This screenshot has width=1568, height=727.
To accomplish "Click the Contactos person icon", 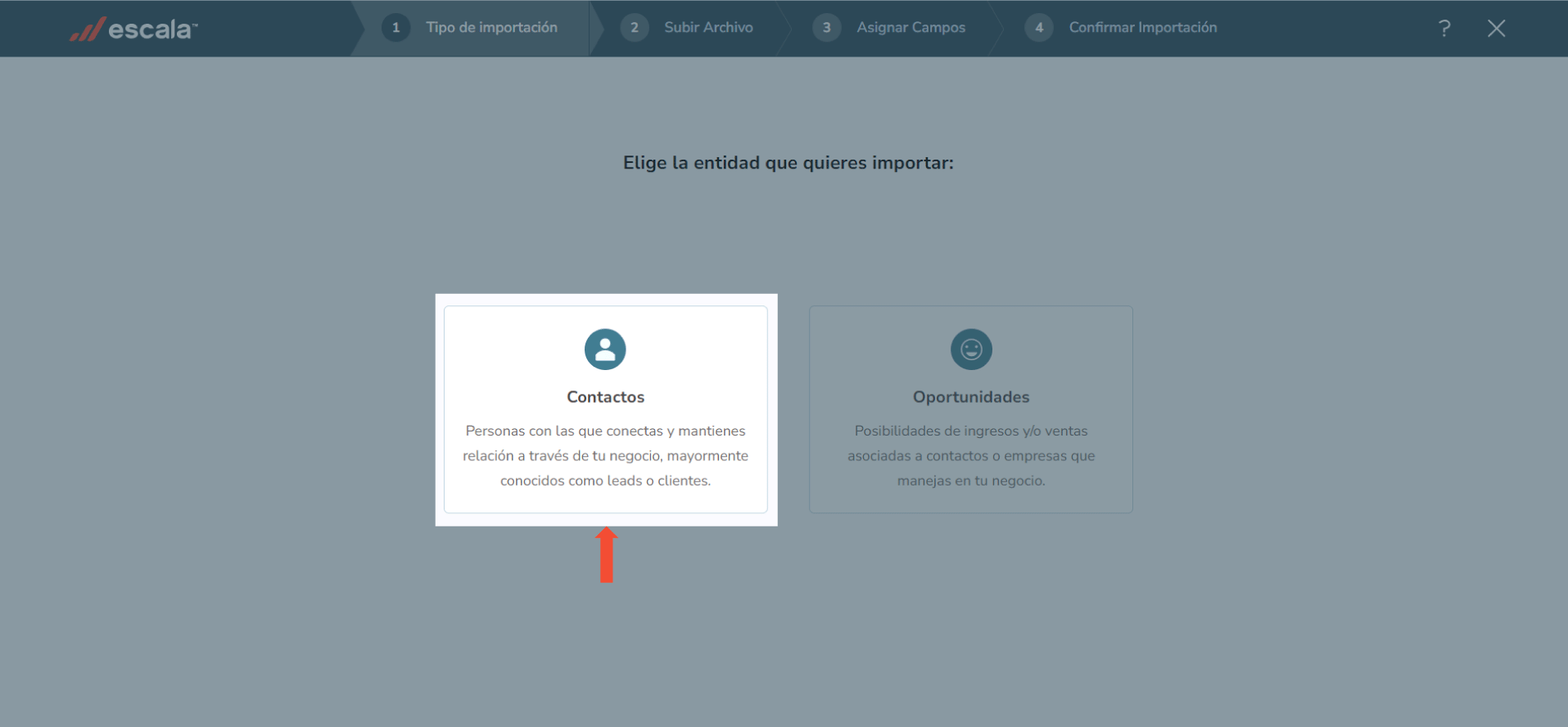I will pyautogui.click(x=605, y=350).
